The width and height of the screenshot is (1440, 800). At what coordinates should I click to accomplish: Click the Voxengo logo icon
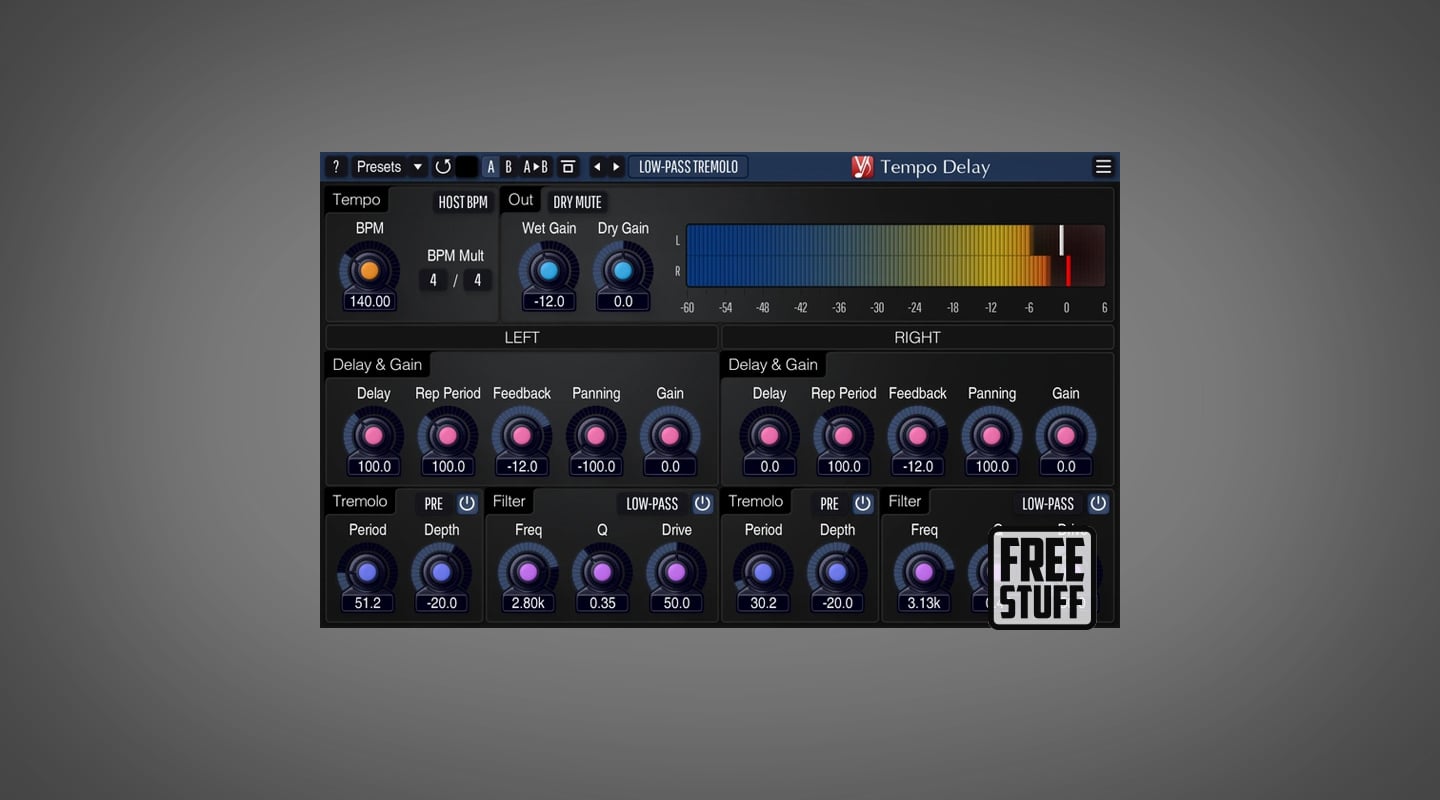coord(862,167)
